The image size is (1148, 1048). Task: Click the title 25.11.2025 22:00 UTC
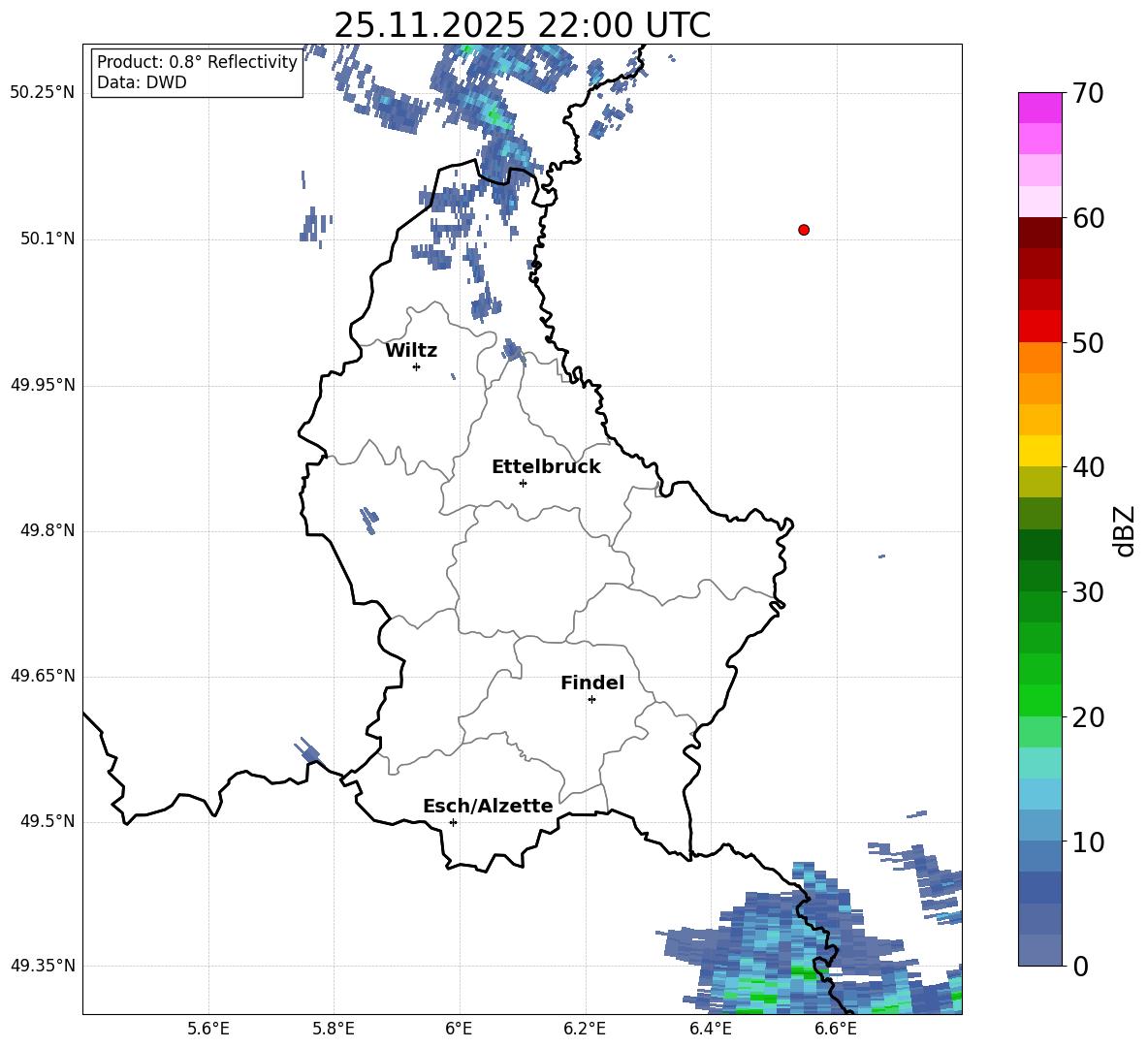pos(522,25)
